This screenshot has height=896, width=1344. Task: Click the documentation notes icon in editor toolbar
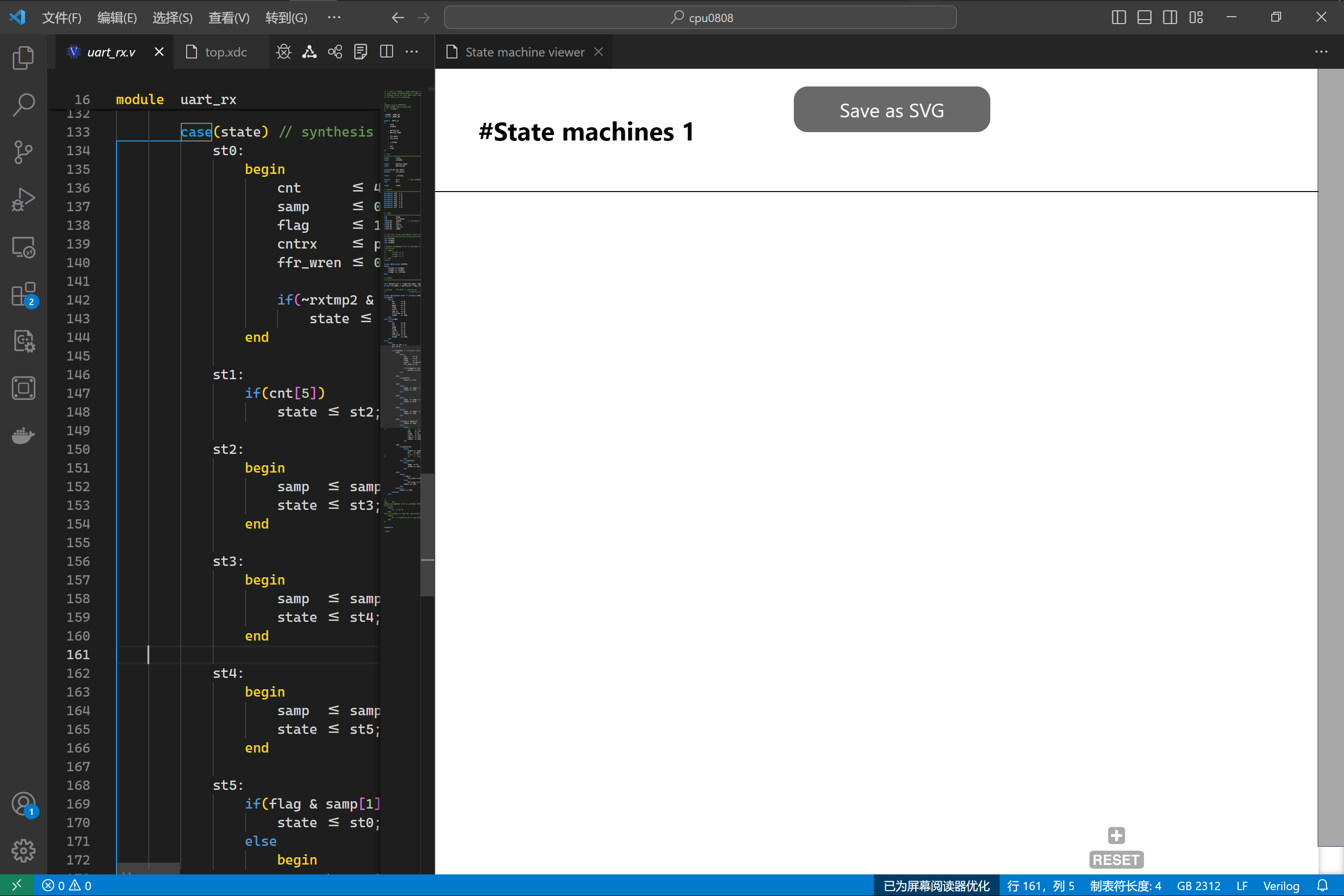[361, 52]
